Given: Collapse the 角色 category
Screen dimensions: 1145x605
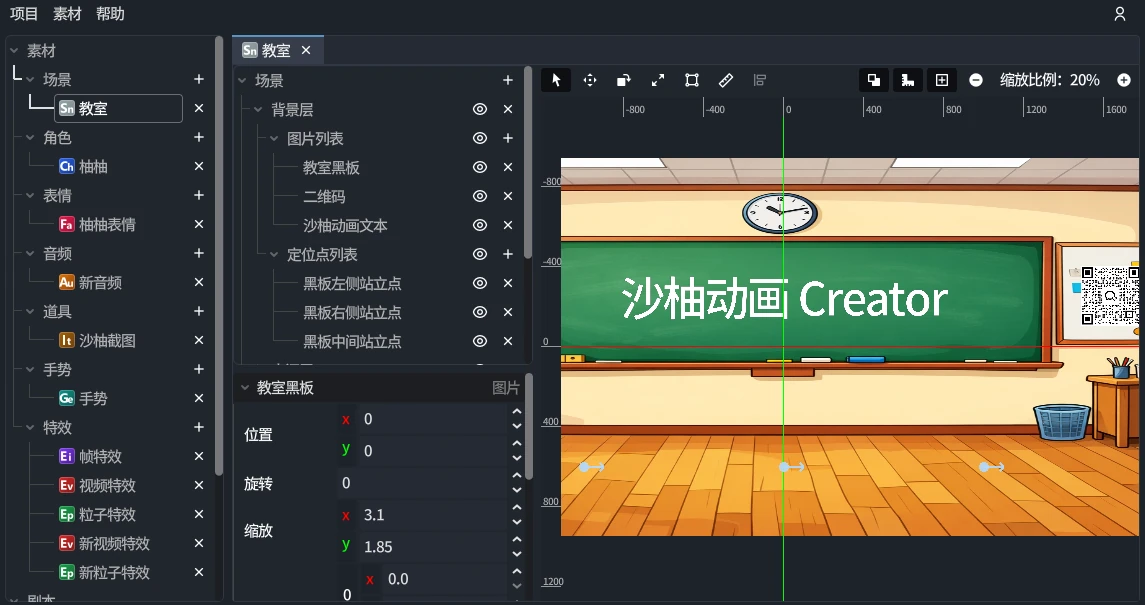Looking at the screenshot, I should [30, 137].
